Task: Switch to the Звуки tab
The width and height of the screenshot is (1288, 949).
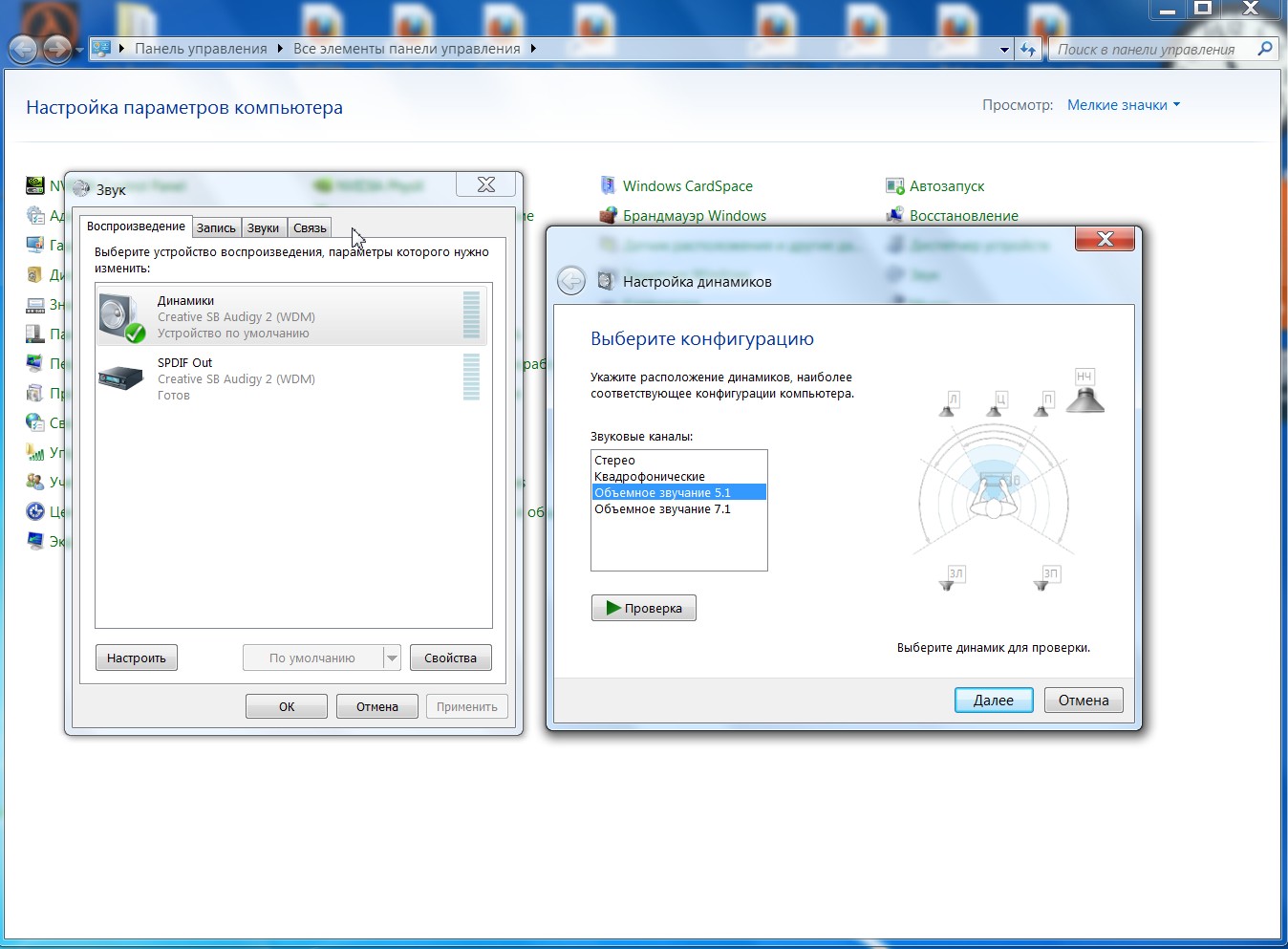Action: click(x=263, y=227)
